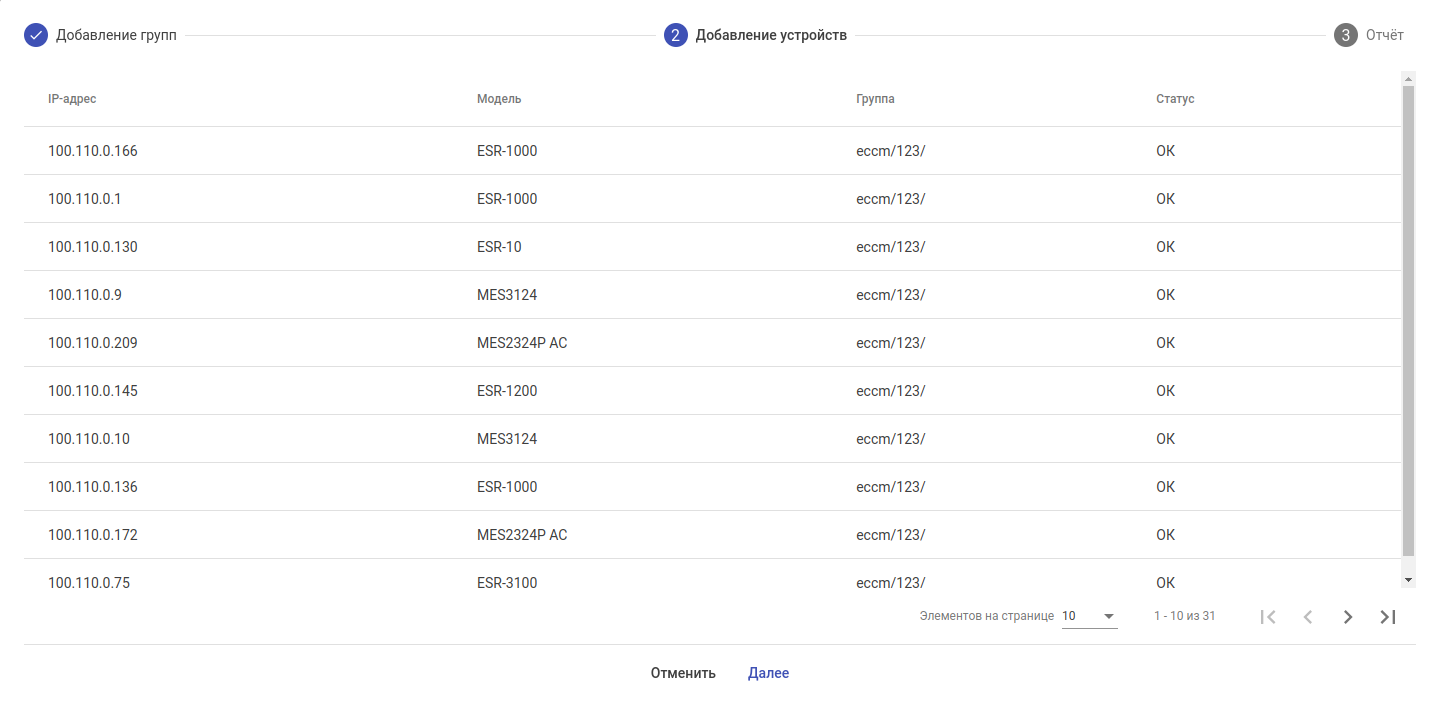Jump to the last page of devices
Image resolution: width=1436 pixels, height=721 pixels.
point(1388,617)
